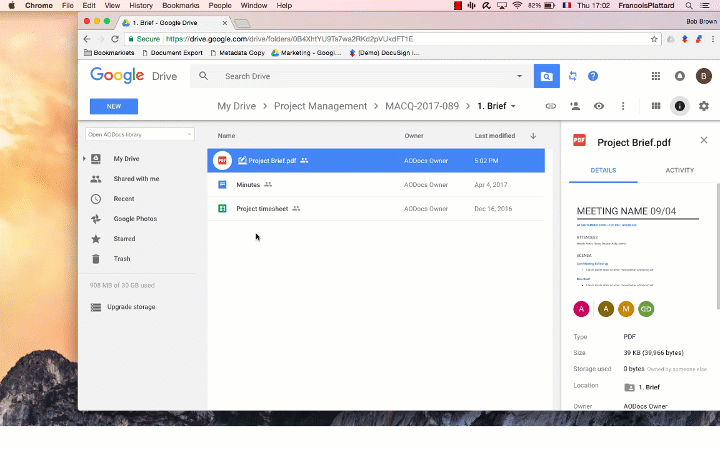Select My Drive in the sidebar
Screen dimensions: 720x450
click(x=126, y=158)
